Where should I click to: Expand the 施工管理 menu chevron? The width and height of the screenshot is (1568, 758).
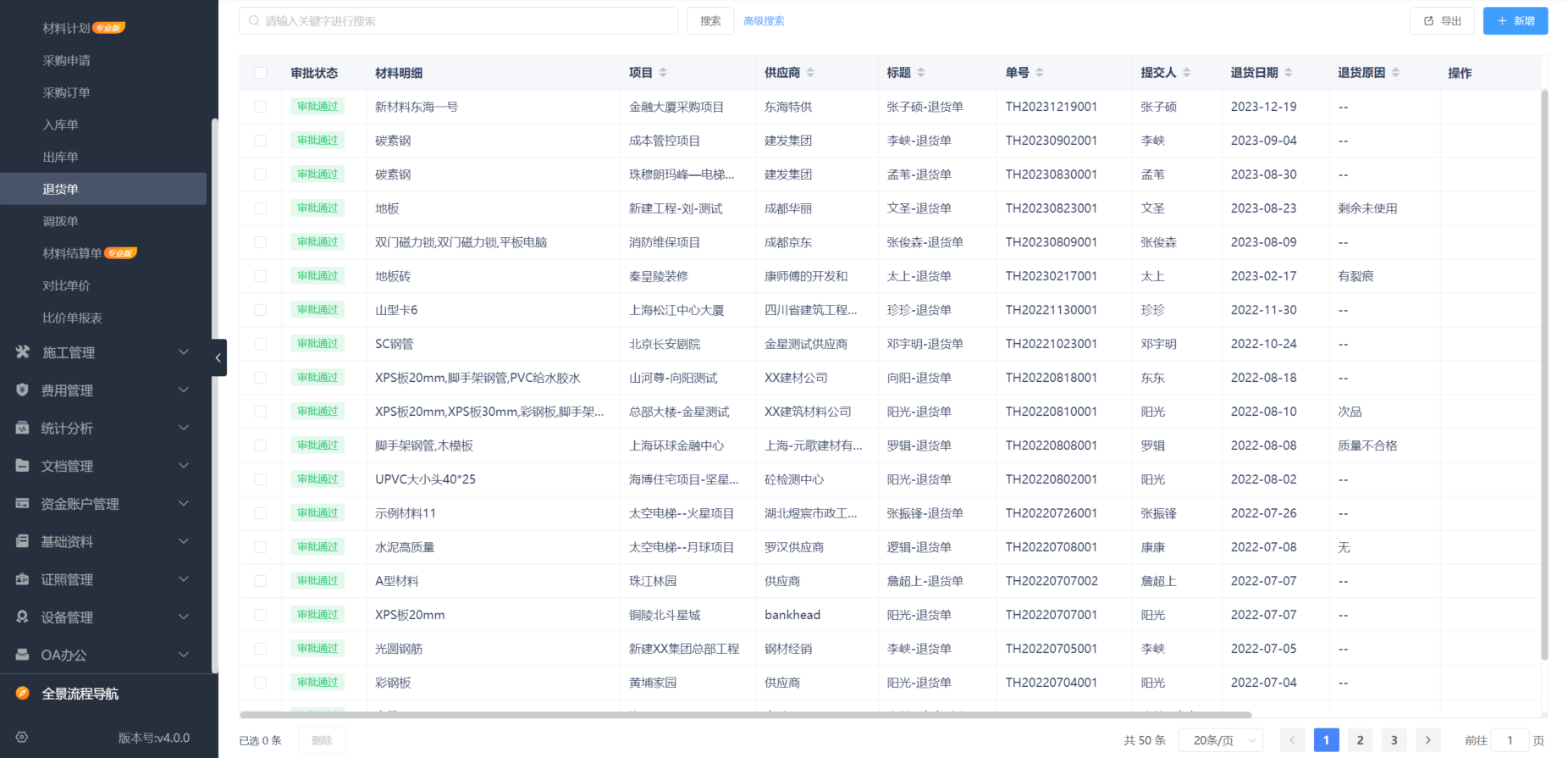pos(184,351)
